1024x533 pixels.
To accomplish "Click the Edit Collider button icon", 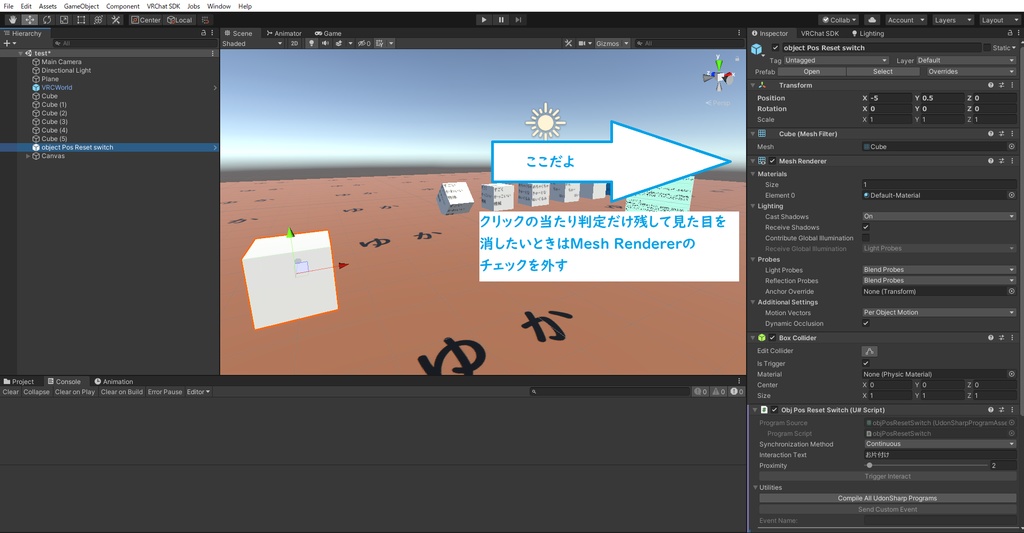I will tap(869, 351).
